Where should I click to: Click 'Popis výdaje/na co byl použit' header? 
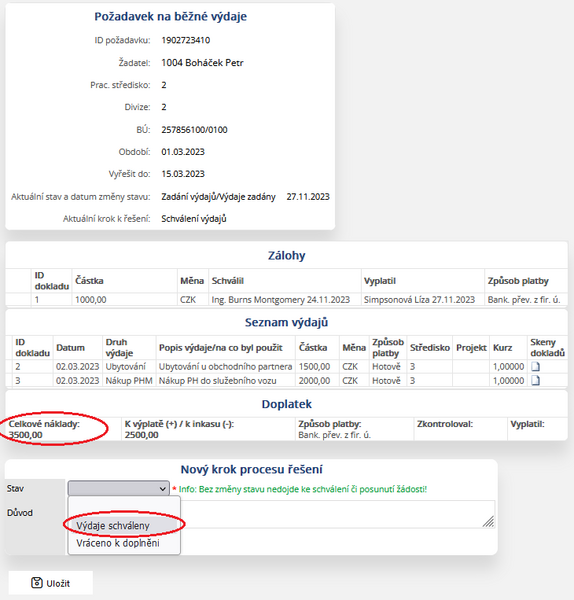(x=221, y=347)
